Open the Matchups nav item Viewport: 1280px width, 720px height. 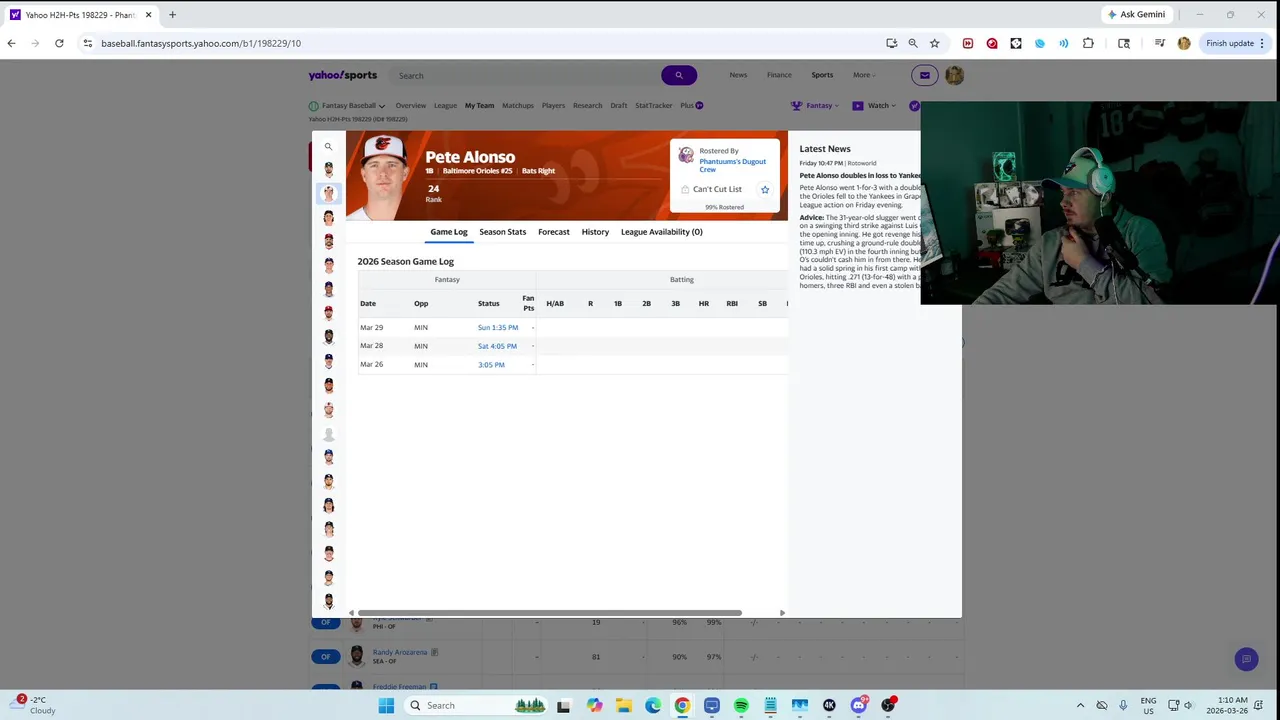(518, 105)
